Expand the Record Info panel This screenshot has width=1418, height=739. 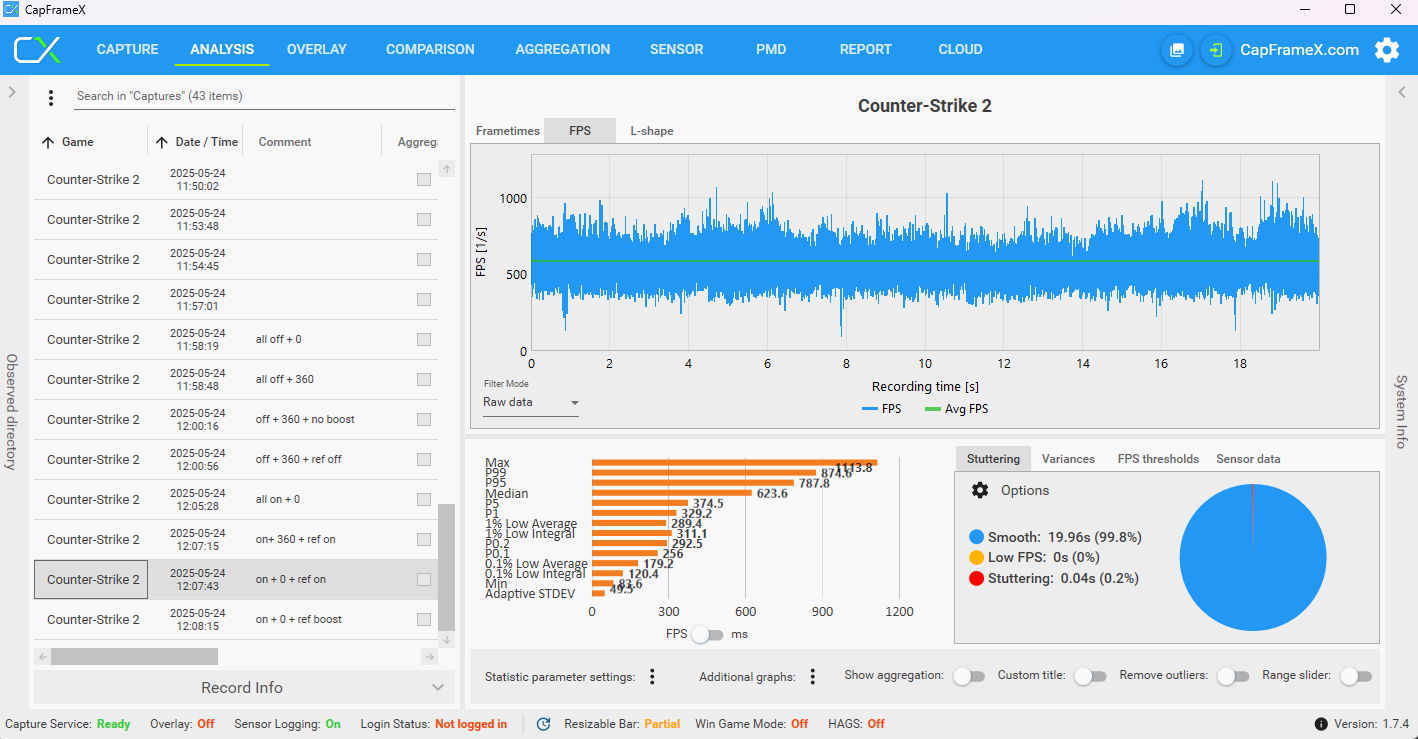244,687
